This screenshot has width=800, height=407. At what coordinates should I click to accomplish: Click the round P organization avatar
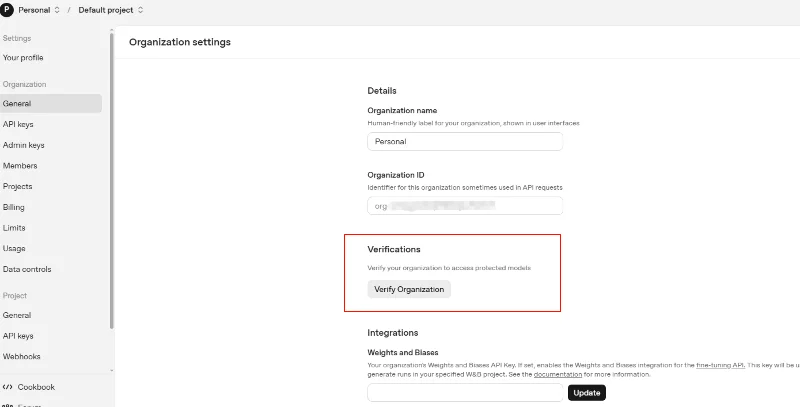point(7,10)
